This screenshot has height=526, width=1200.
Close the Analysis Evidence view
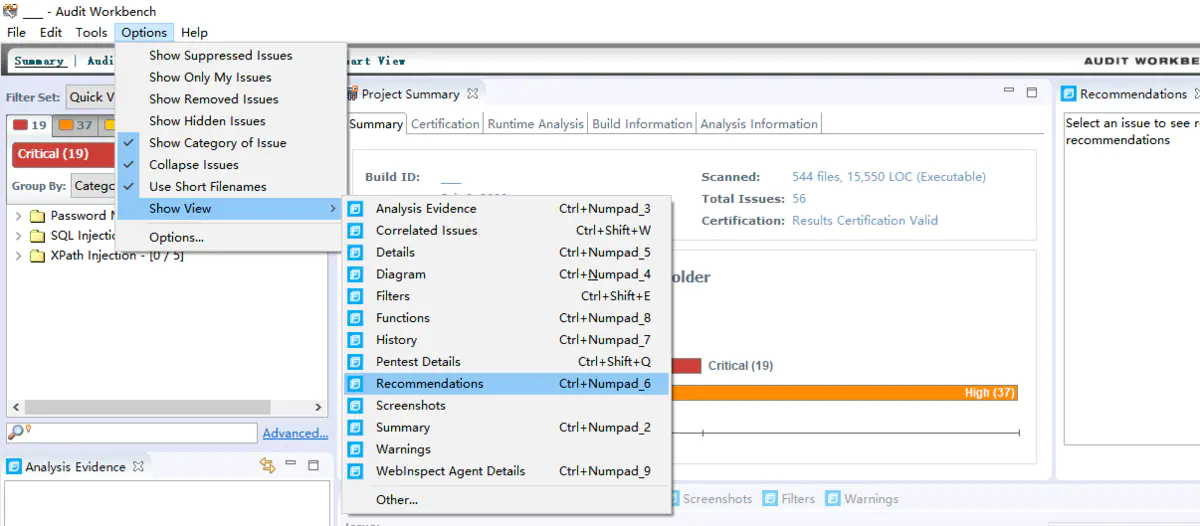[139, 467]
